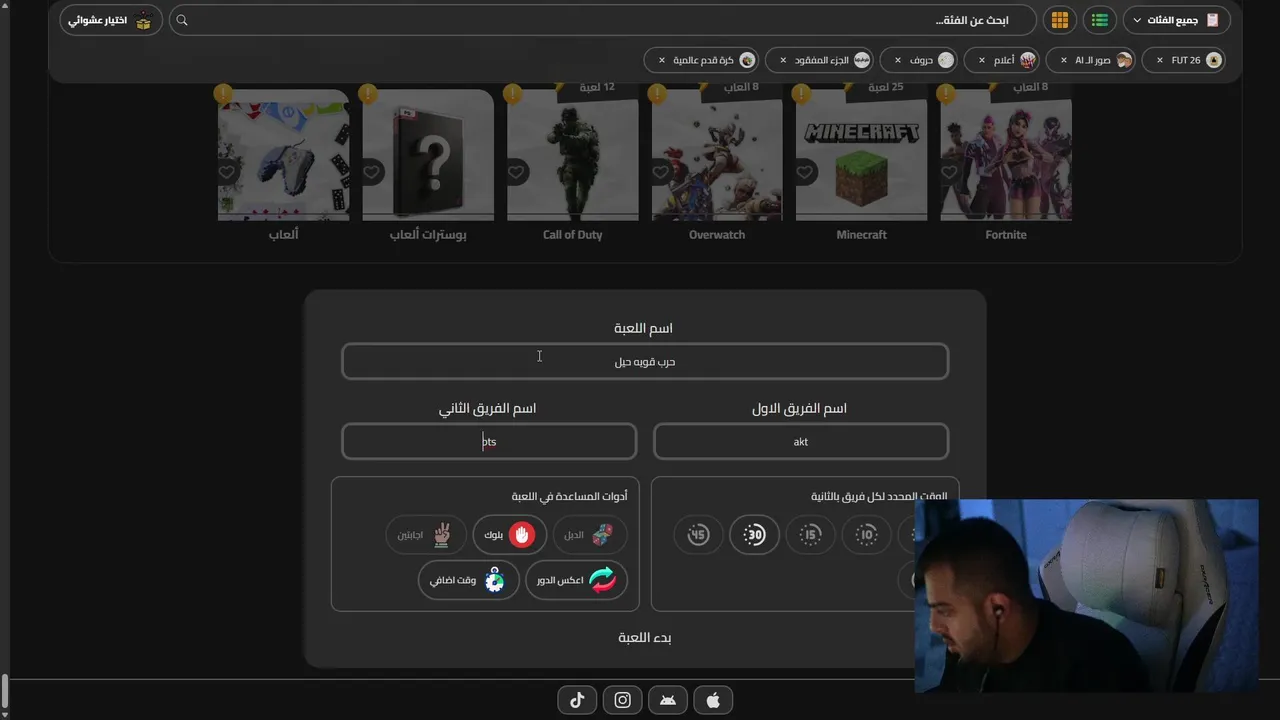The width and height of the screenshot is (1280, 720).
Task: Select the بوسترات ألعاب category card
Action: click(x=428, y=155)
